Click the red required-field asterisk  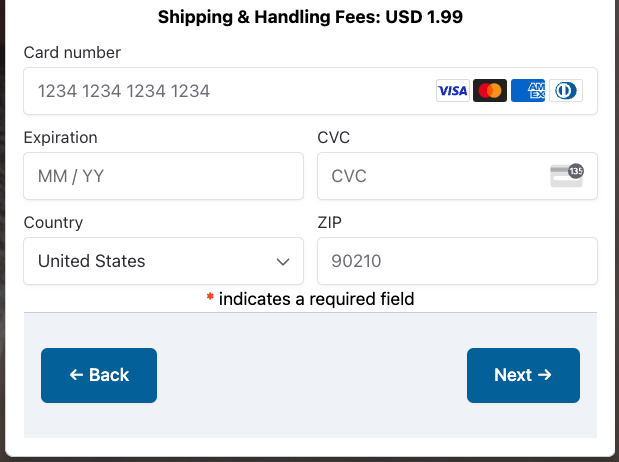(x=210, y=297)
